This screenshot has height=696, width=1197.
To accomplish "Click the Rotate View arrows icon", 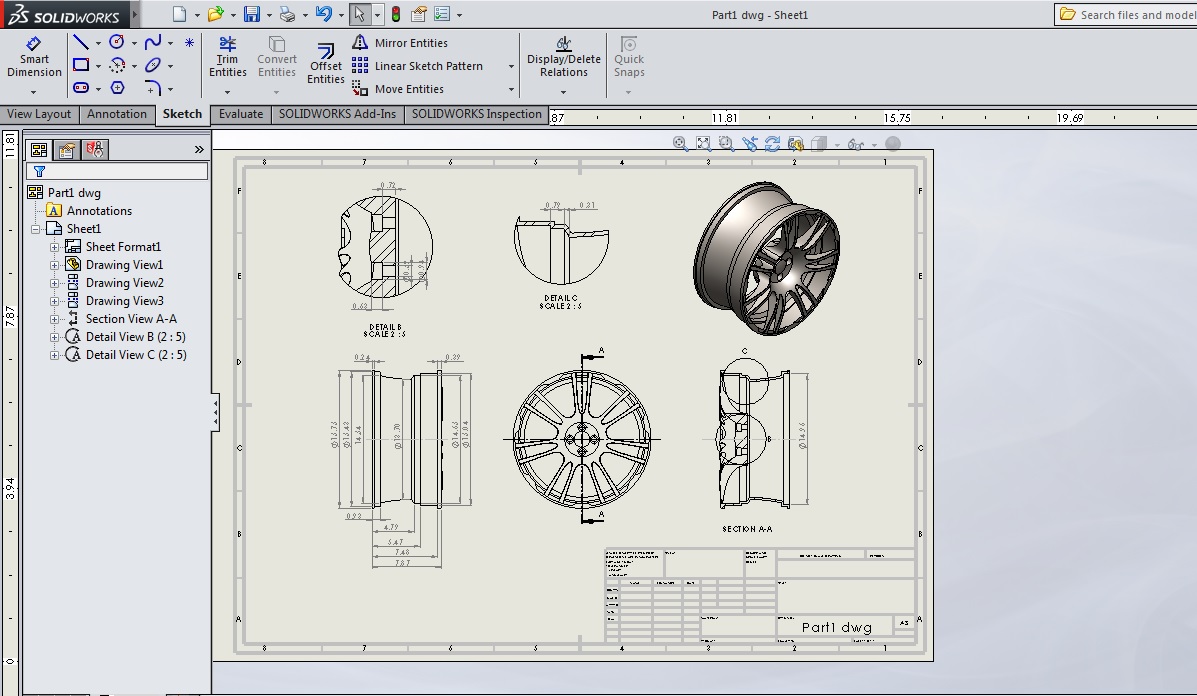I will click(x=773, y=143).
